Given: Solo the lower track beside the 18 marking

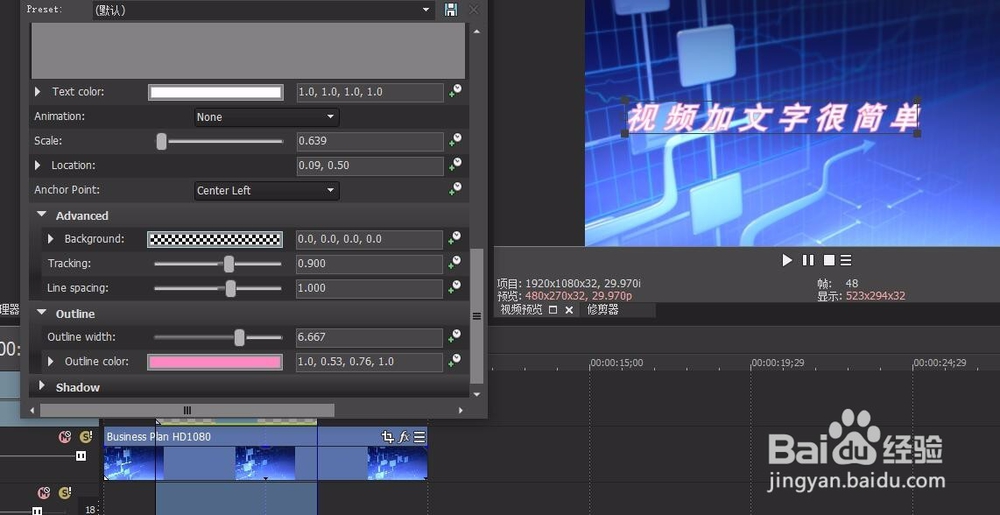Looking at the screenshot, I should [64, 493].
